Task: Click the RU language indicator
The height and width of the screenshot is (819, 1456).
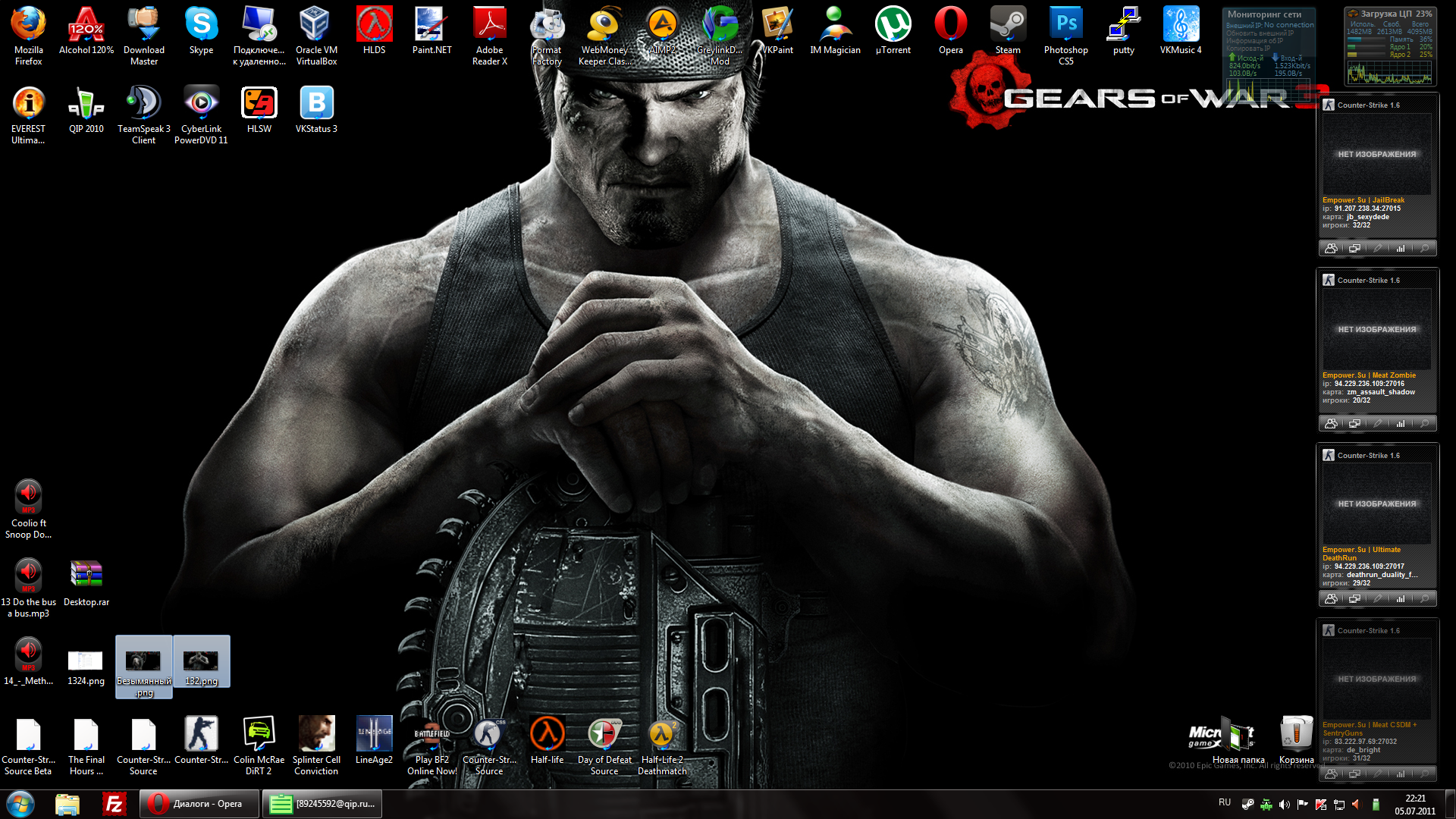Action: click(x=1225, y=802)
